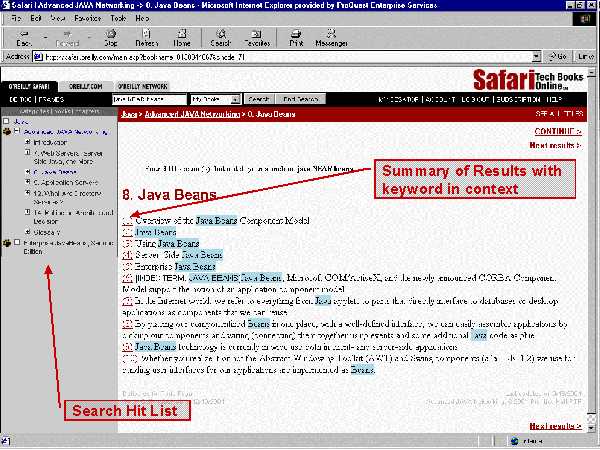The image size is (600, 450).
Task: Select the O'REILLY SAFARI tab
Action: point(29,86)
